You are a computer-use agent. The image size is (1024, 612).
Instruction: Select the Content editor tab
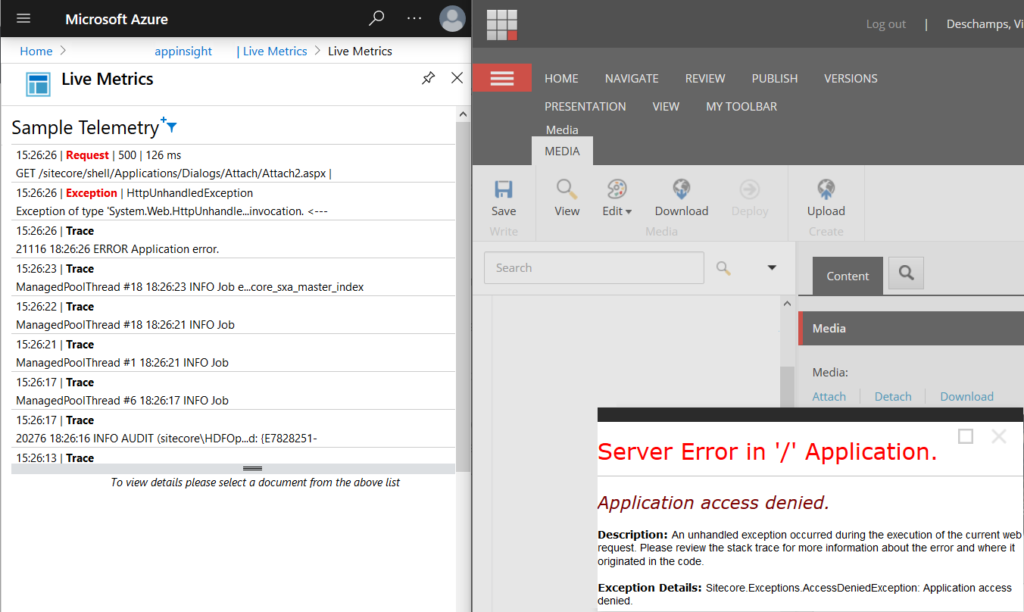pyautogui.click(x=848, y=276)
